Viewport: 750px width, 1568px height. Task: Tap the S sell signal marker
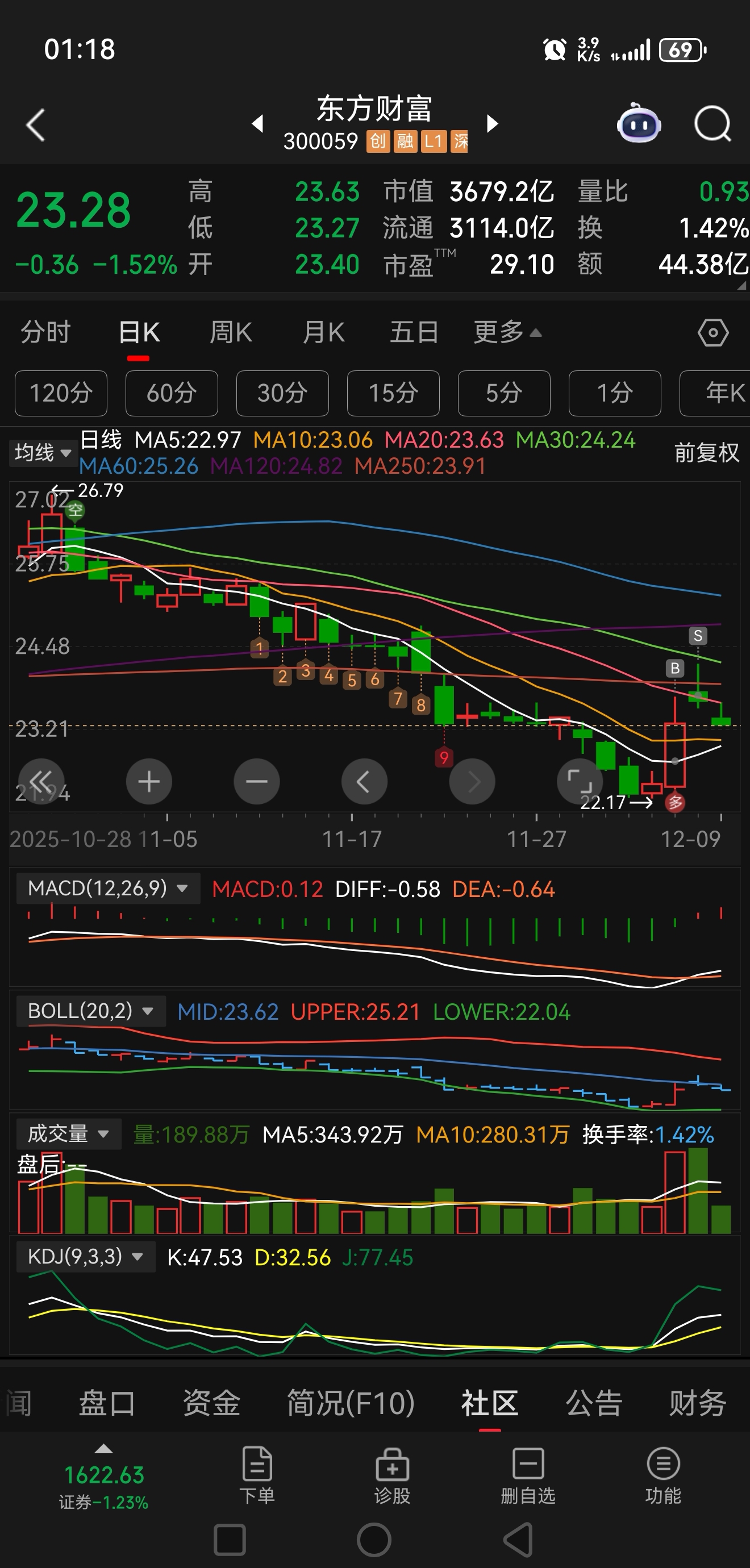698,636
